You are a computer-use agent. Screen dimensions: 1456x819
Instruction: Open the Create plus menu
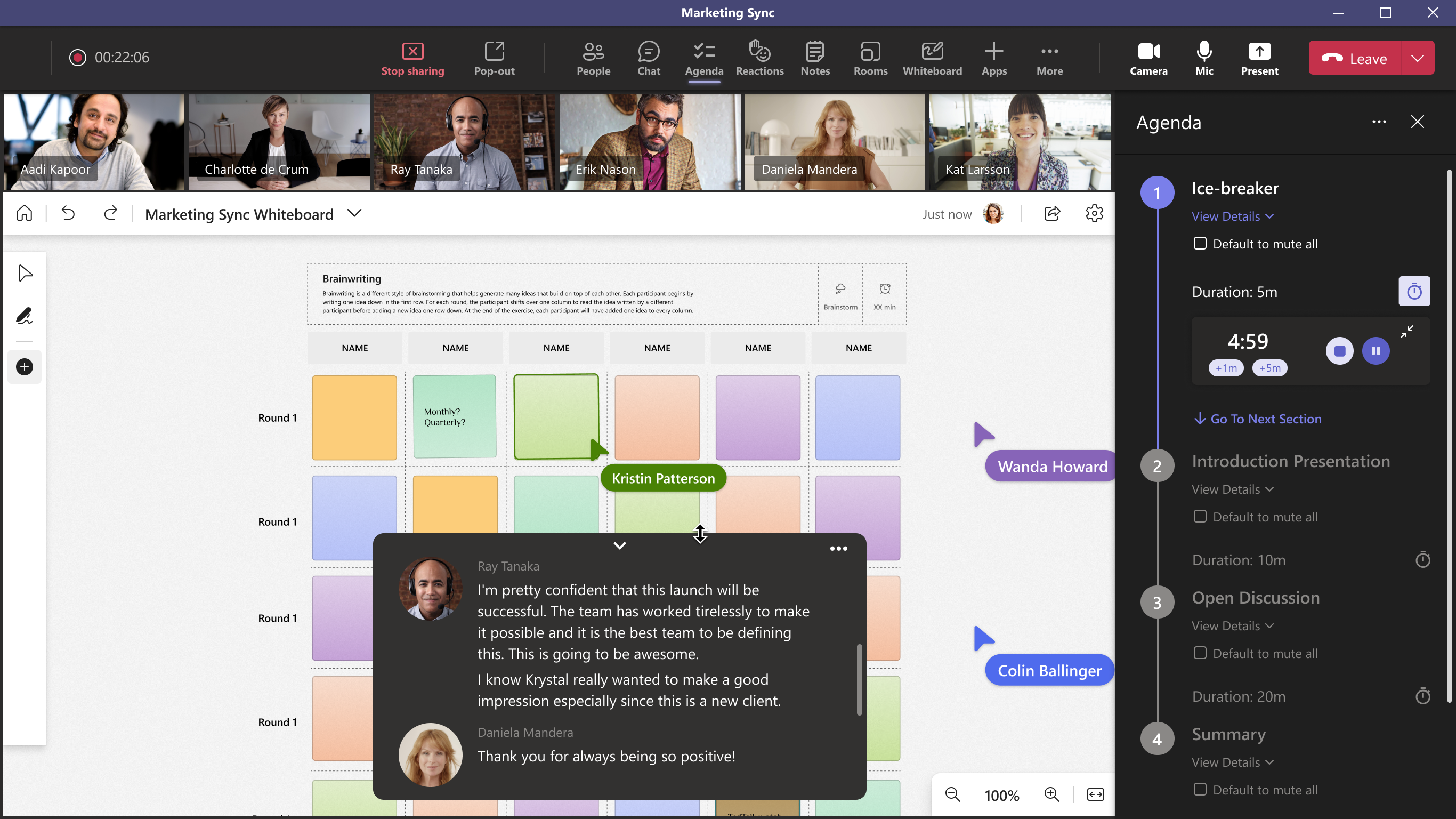pos(25,366)
